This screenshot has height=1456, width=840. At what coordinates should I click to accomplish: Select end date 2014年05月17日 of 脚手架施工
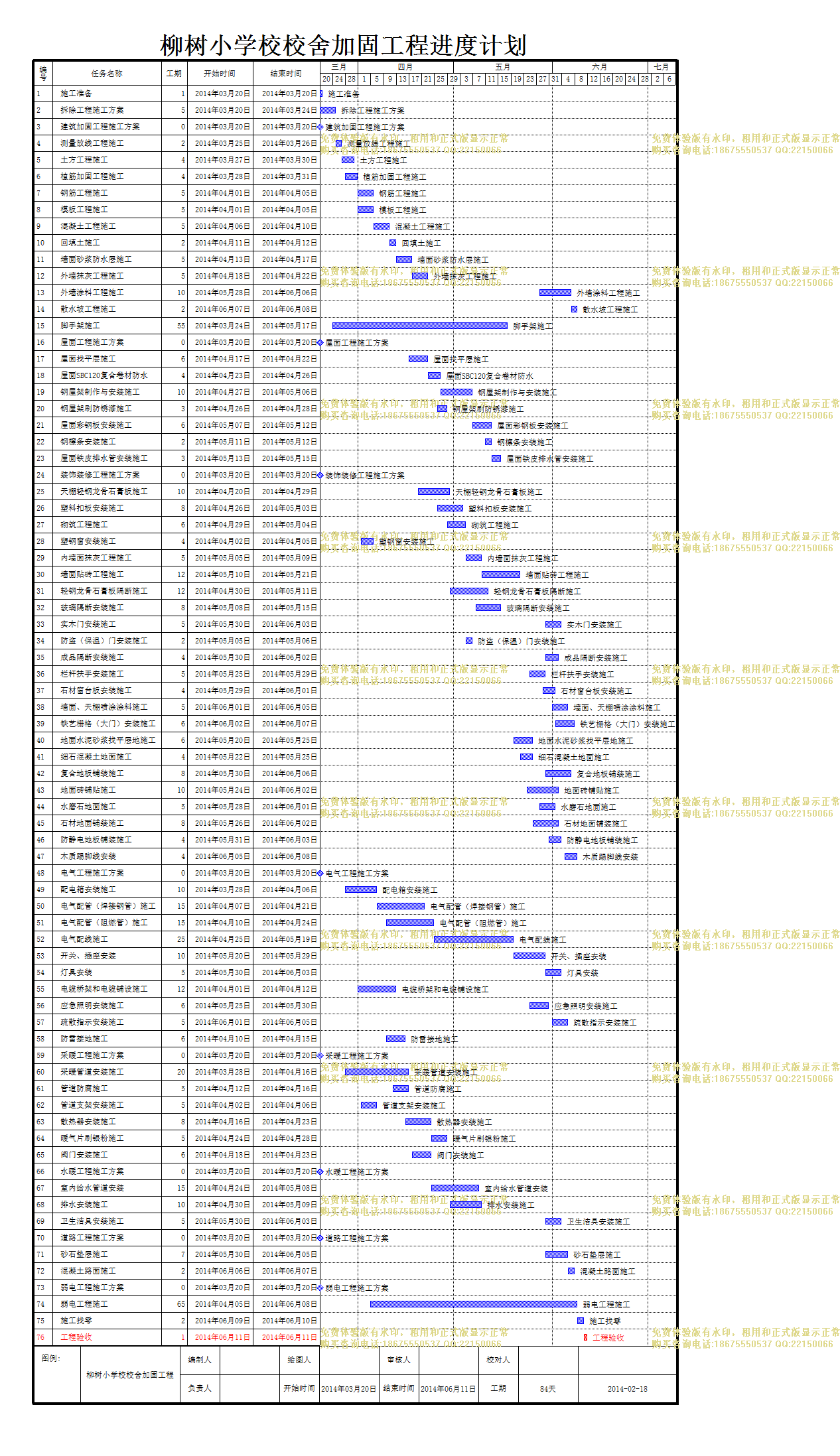[x=289, y=326]
